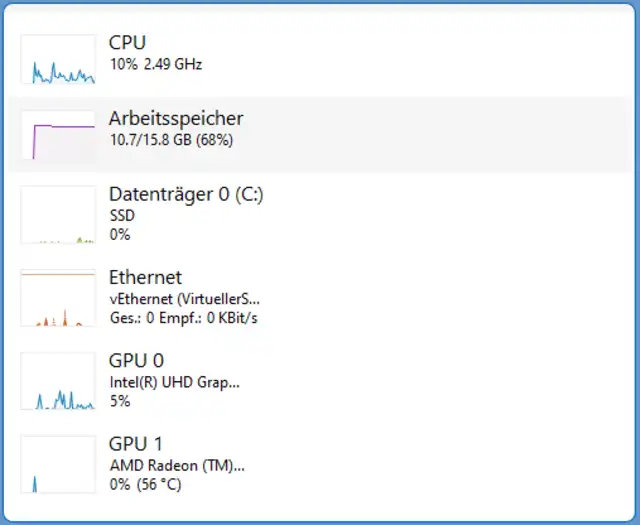
Task: Click the Intel(R) UHD Graphics name text
Action: click(174, 381)
